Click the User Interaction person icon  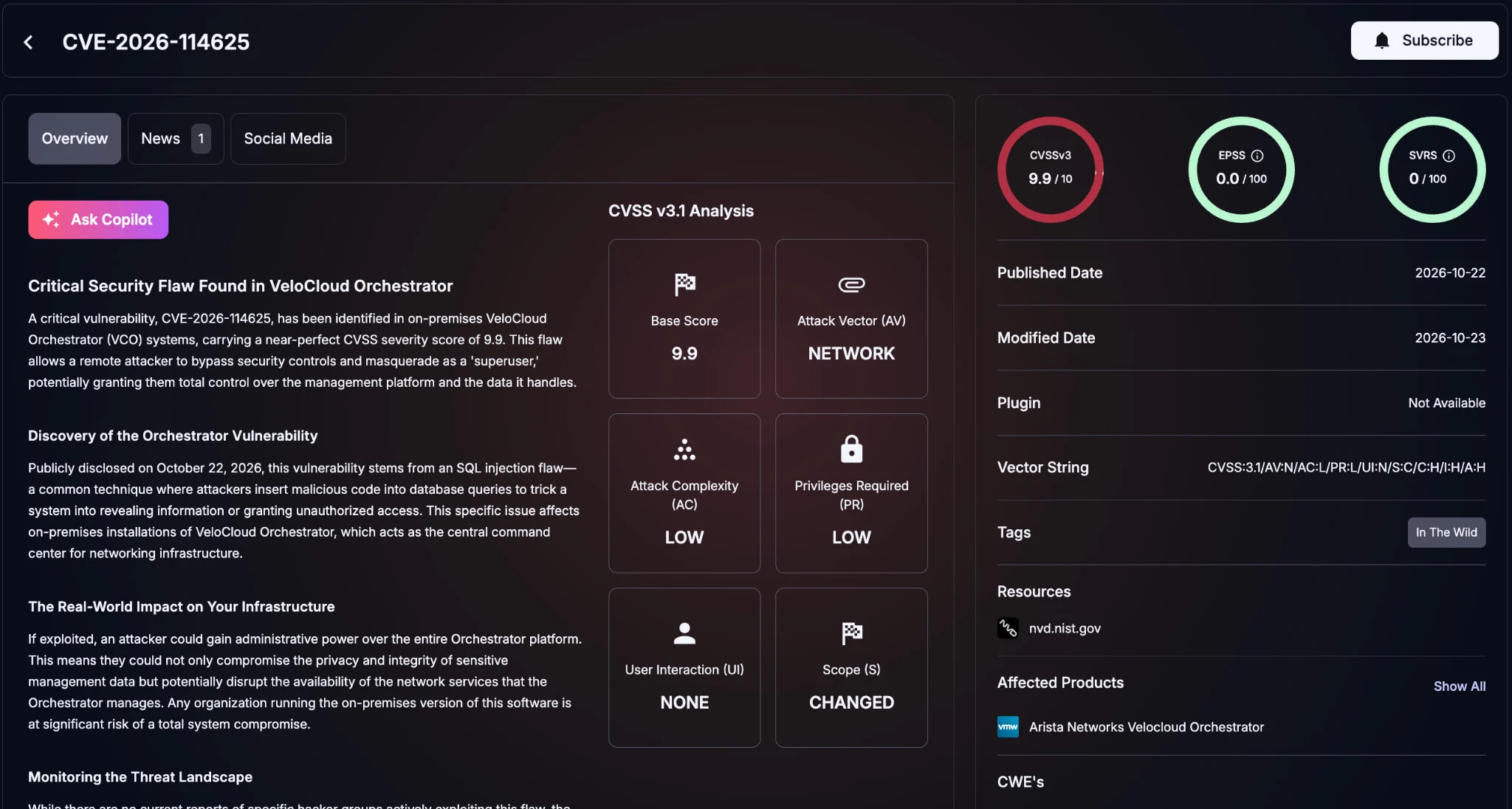[x=684, y=633]
